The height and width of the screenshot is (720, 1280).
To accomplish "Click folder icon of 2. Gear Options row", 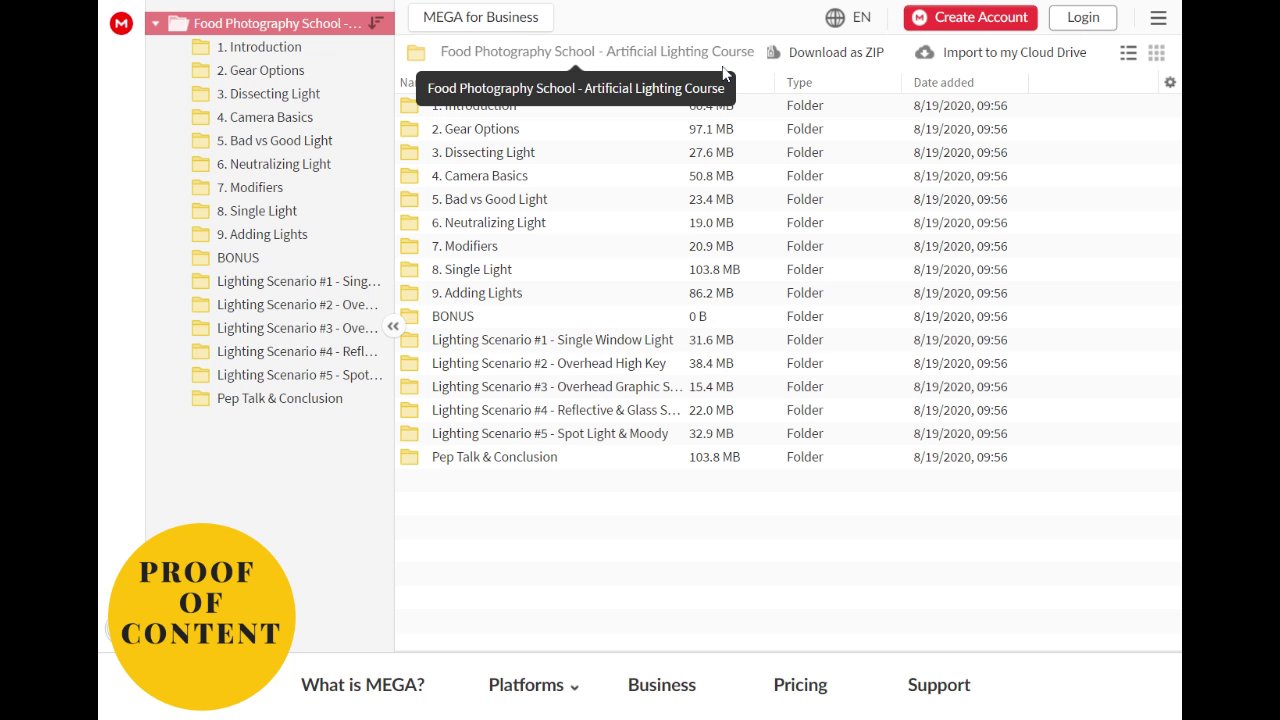I will [409, 129].
